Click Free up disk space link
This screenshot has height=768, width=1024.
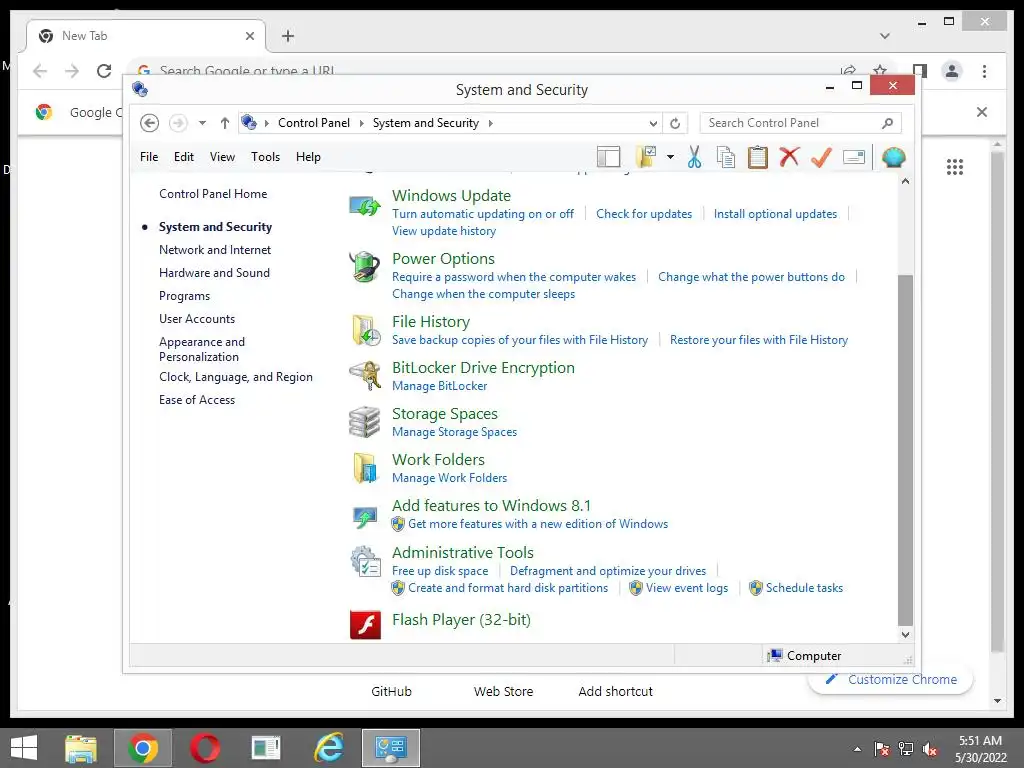point(440,571)
